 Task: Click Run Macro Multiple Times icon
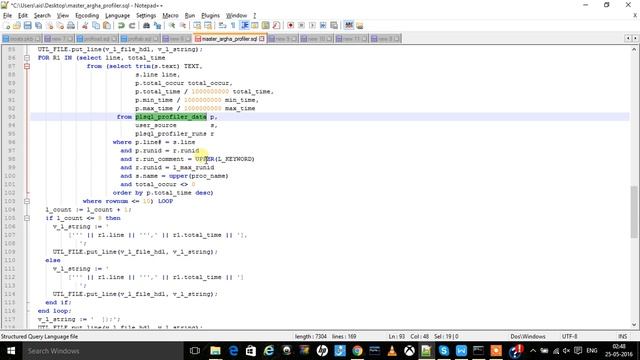point(323,25)
